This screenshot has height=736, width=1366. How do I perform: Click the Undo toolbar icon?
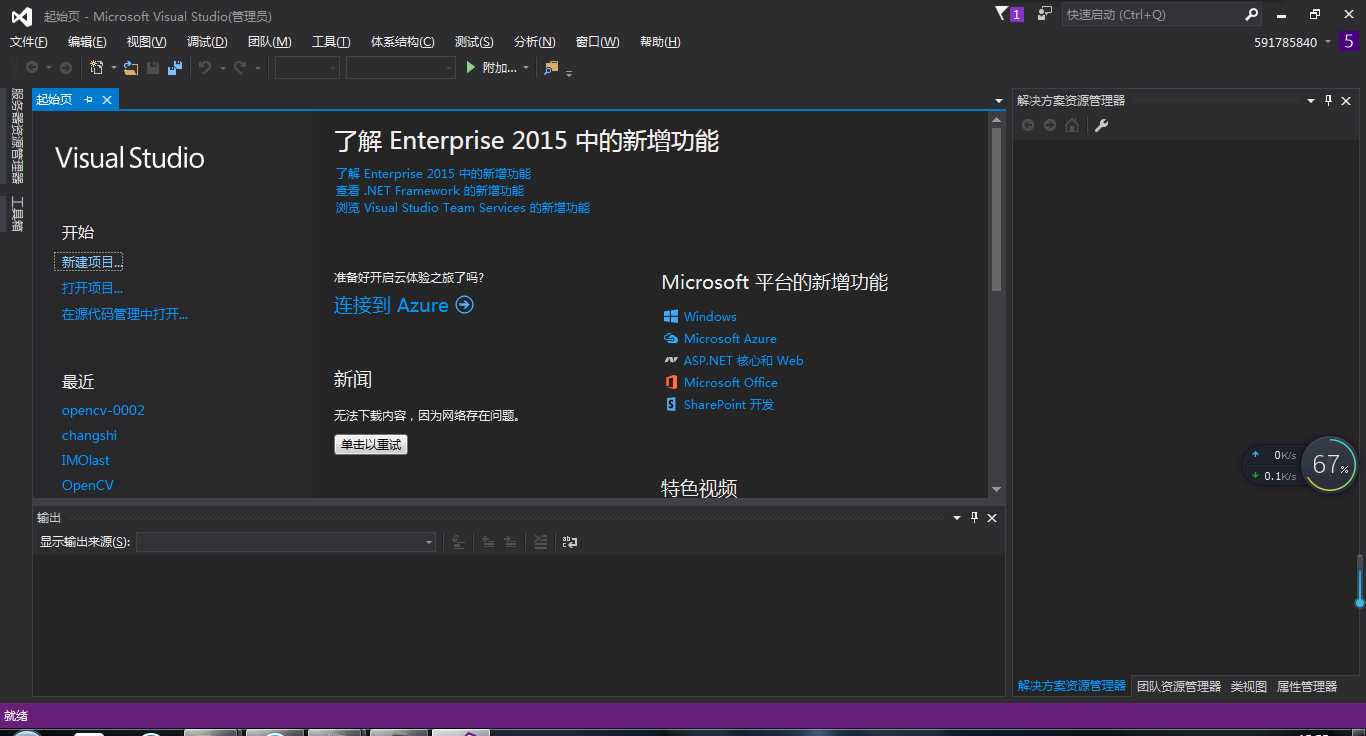coord(205,67)
